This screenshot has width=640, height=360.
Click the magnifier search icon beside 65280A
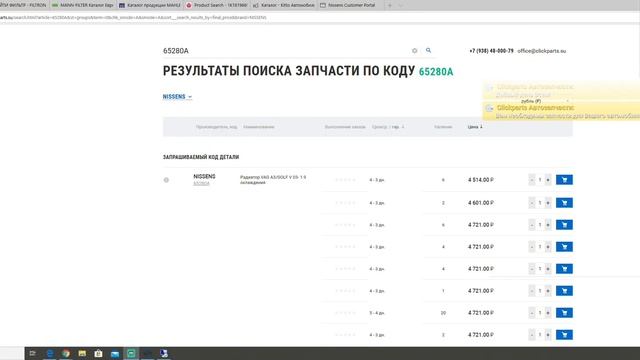428,50
